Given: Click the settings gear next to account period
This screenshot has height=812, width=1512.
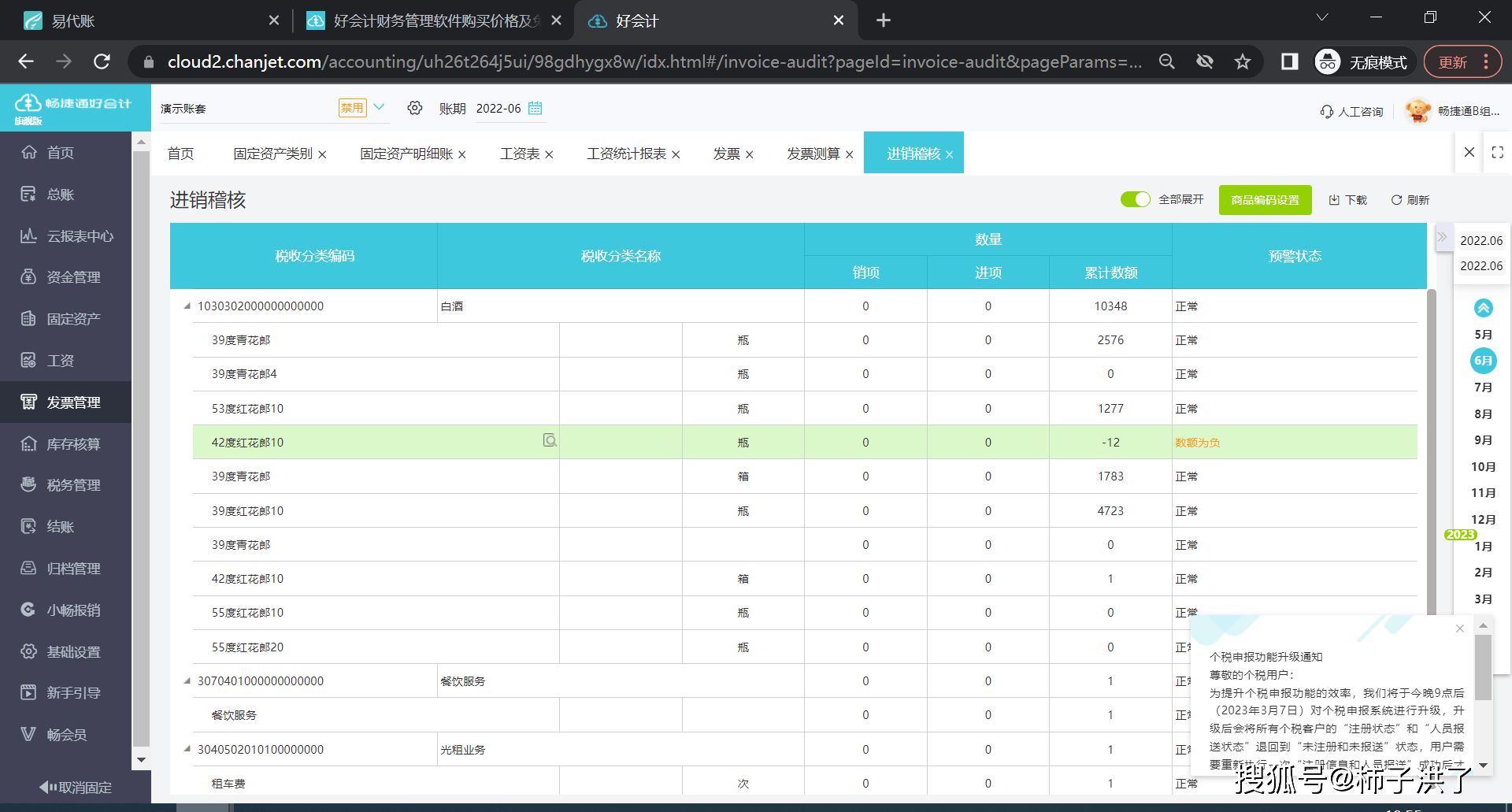Looking at the screenshot, I should (x=415, y=108).
